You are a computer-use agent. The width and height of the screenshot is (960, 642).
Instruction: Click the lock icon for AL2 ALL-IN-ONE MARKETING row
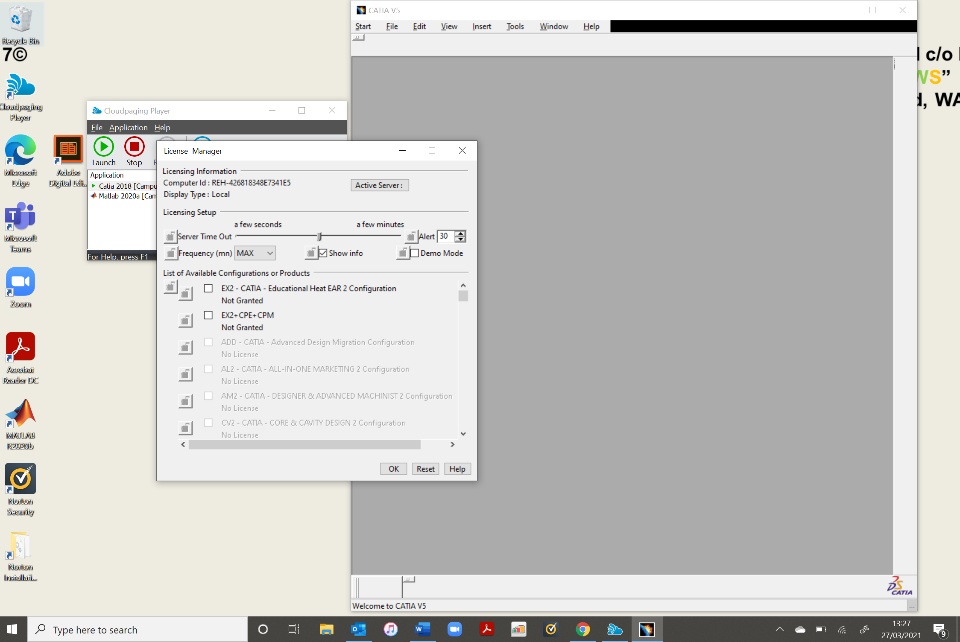click(x=185, y=374)
